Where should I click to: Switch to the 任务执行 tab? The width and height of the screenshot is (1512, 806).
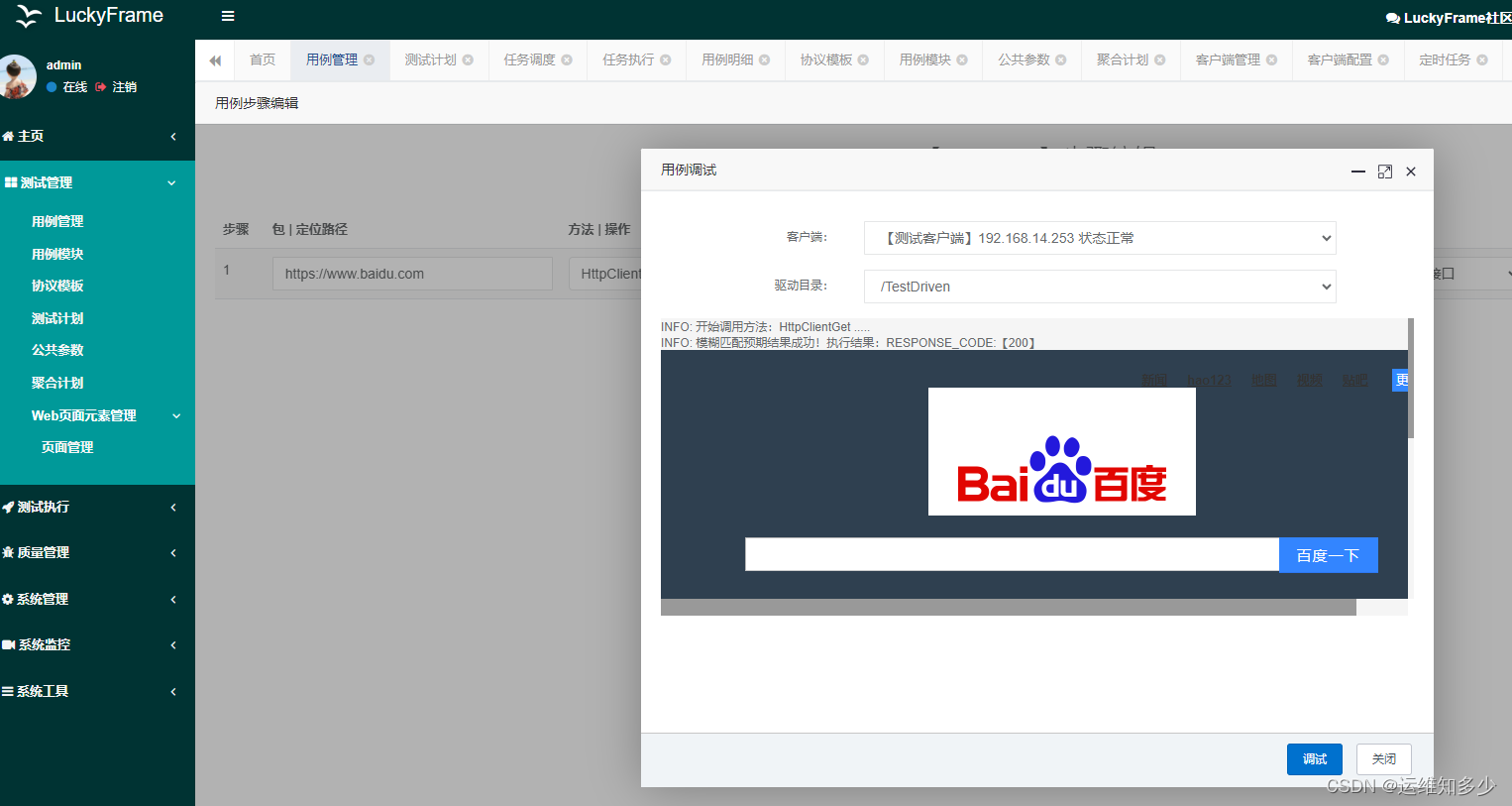click(628, 59)
